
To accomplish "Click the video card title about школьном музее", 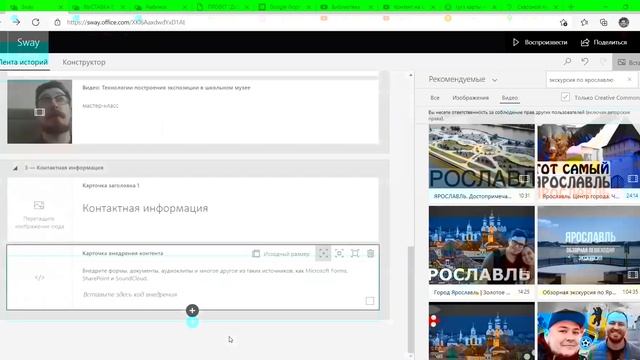I will [167, 88].
